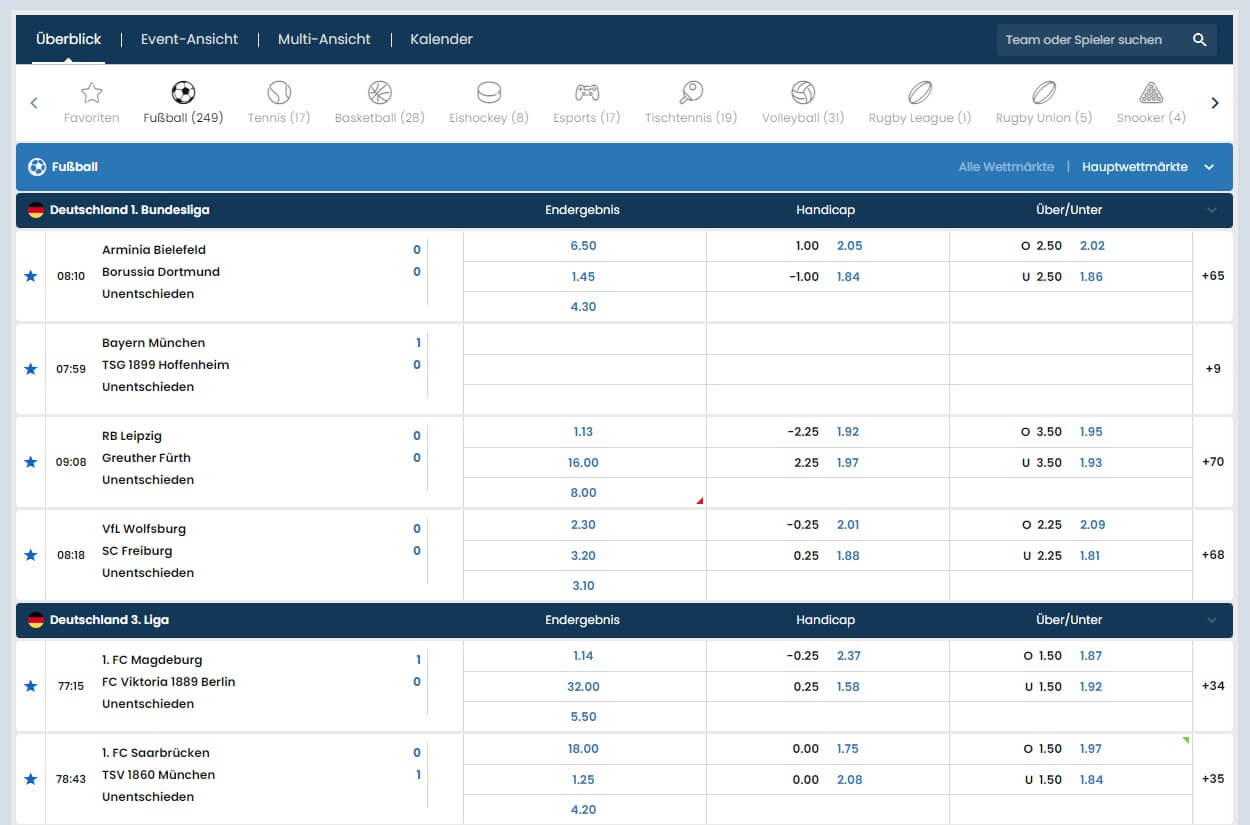Select the Alle Wettmärkte filter
Image resolution: width=1250 pixels, height=825 pixels.
pyautogui.click(x=1006, y=167)
